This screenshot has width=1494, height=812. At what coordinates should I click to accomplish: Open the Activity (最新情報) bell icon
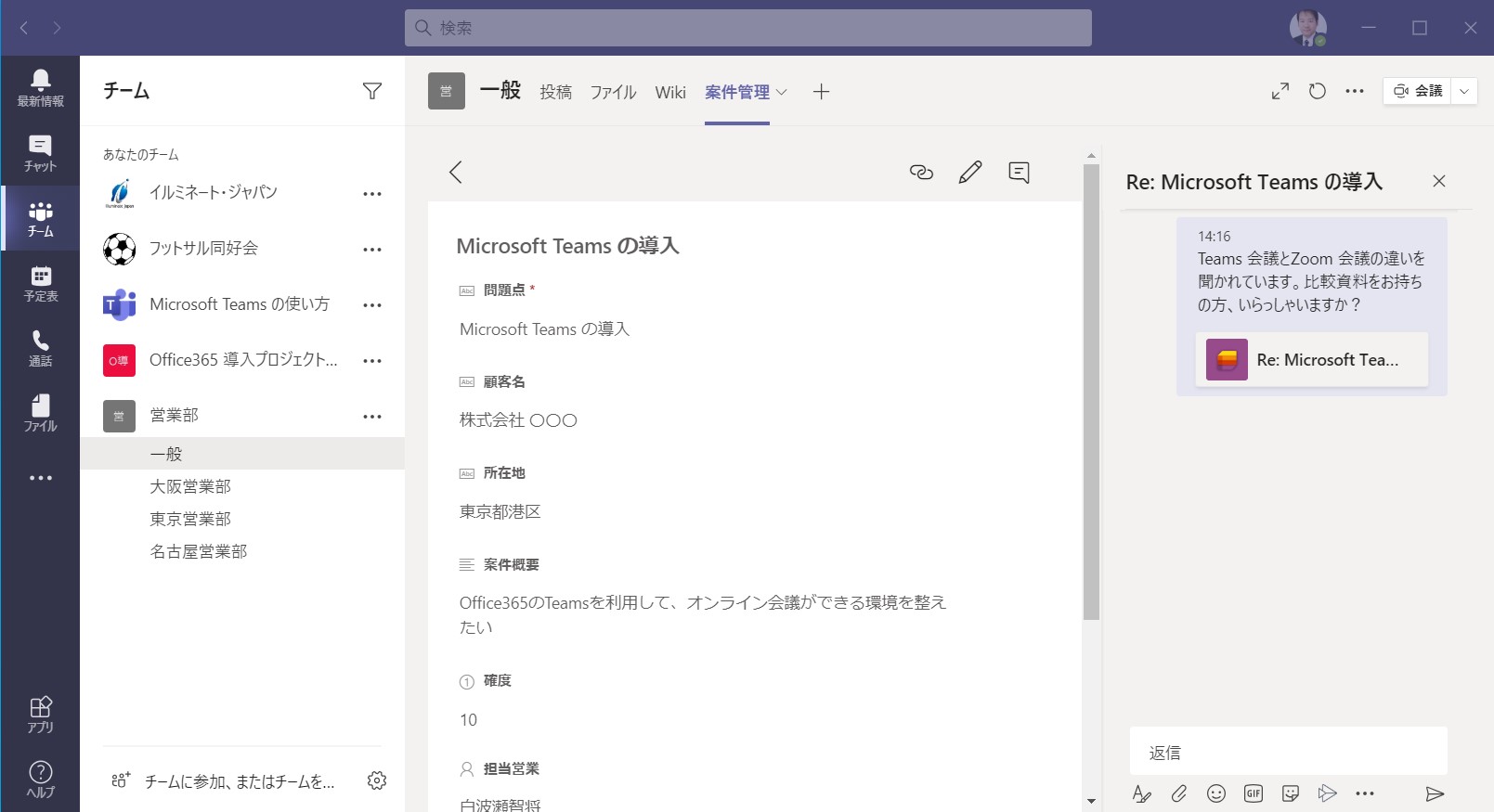(x=40, y=88)
